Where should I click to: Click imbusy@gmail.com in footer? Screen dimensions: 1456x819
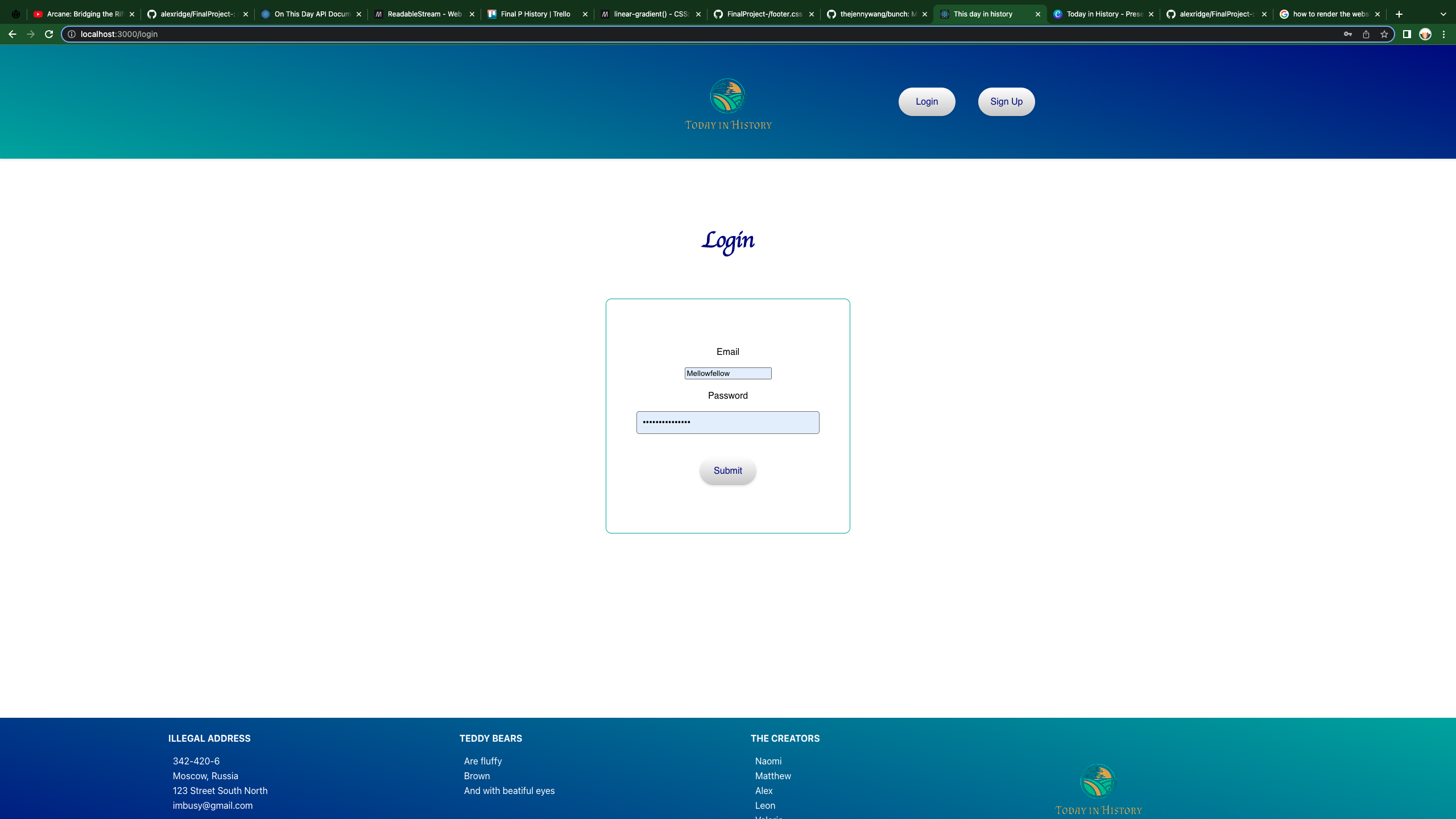(x=213, y=806)
